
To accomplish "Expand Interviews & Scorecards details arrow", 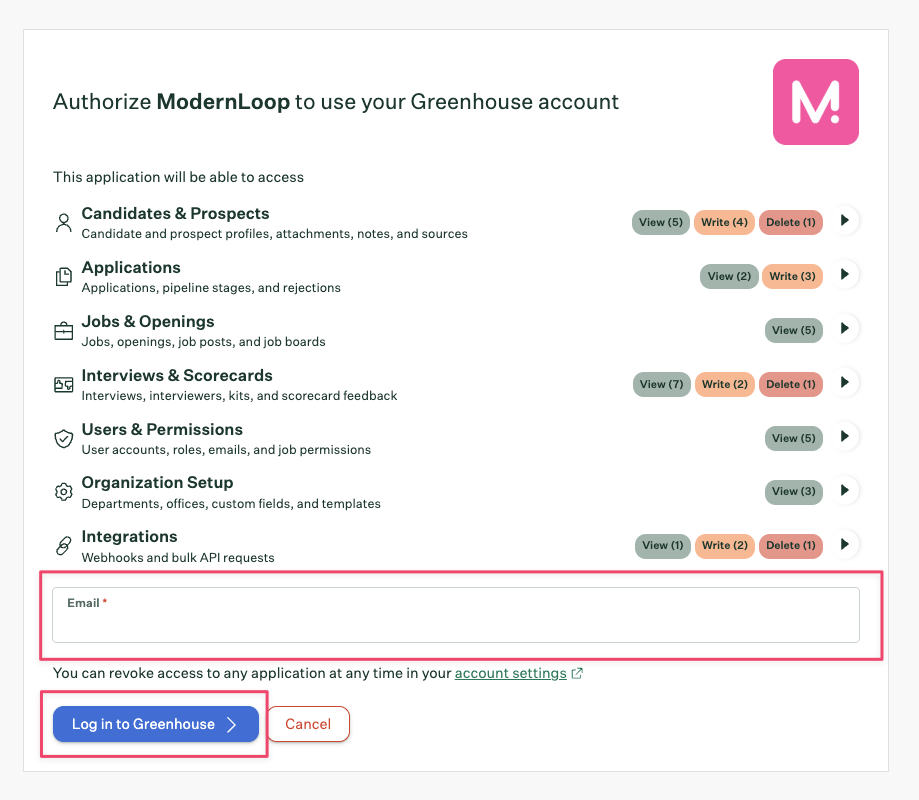I will (845, 382).
